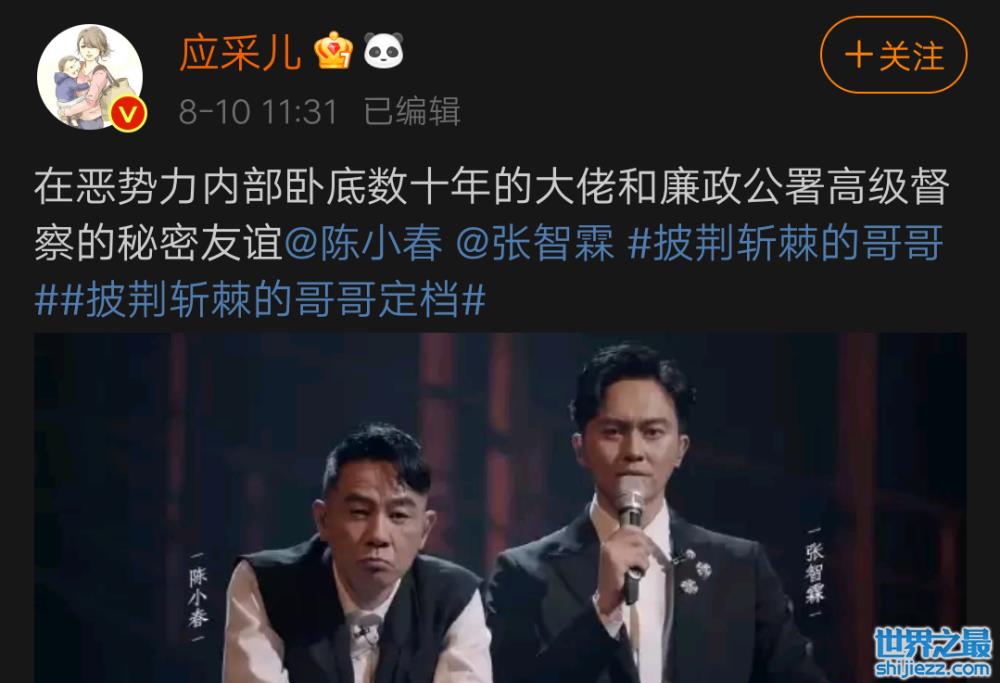Open the 应采儿 username link
This screenshot has width=1000, height=683.
240,52
